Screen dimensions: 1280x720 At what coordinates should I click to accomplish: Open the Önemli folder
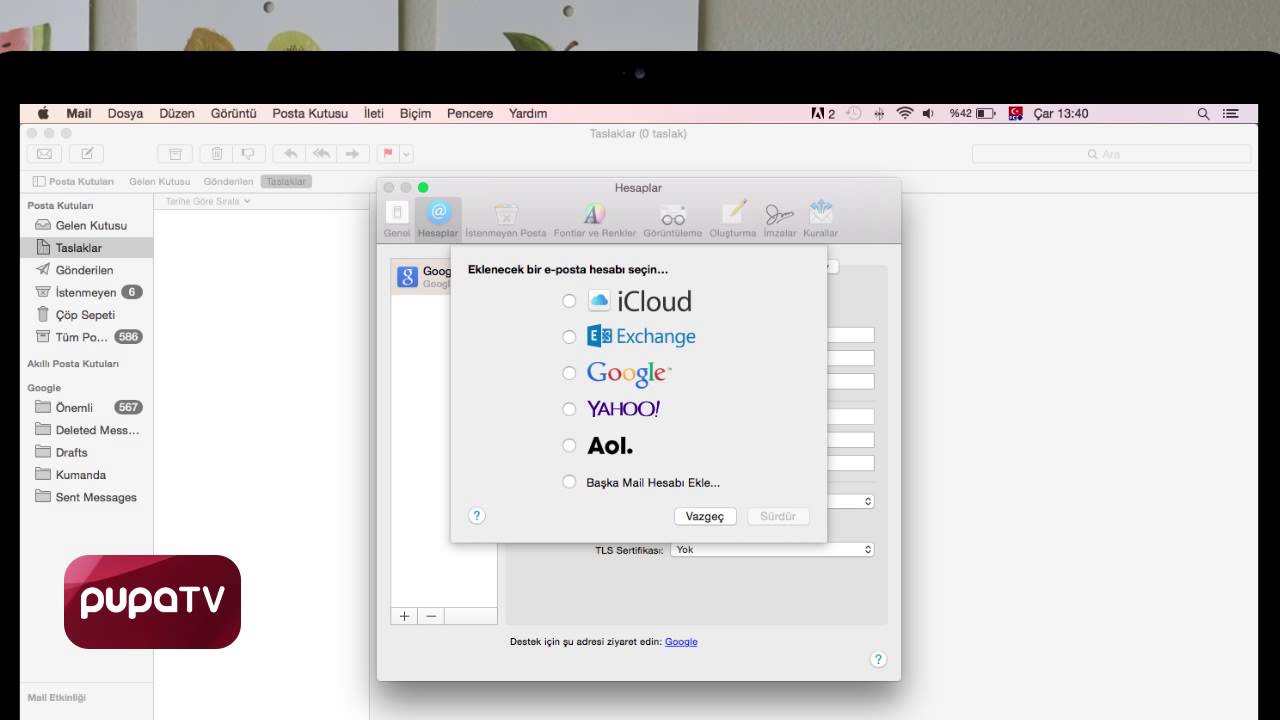pos(87,407)
